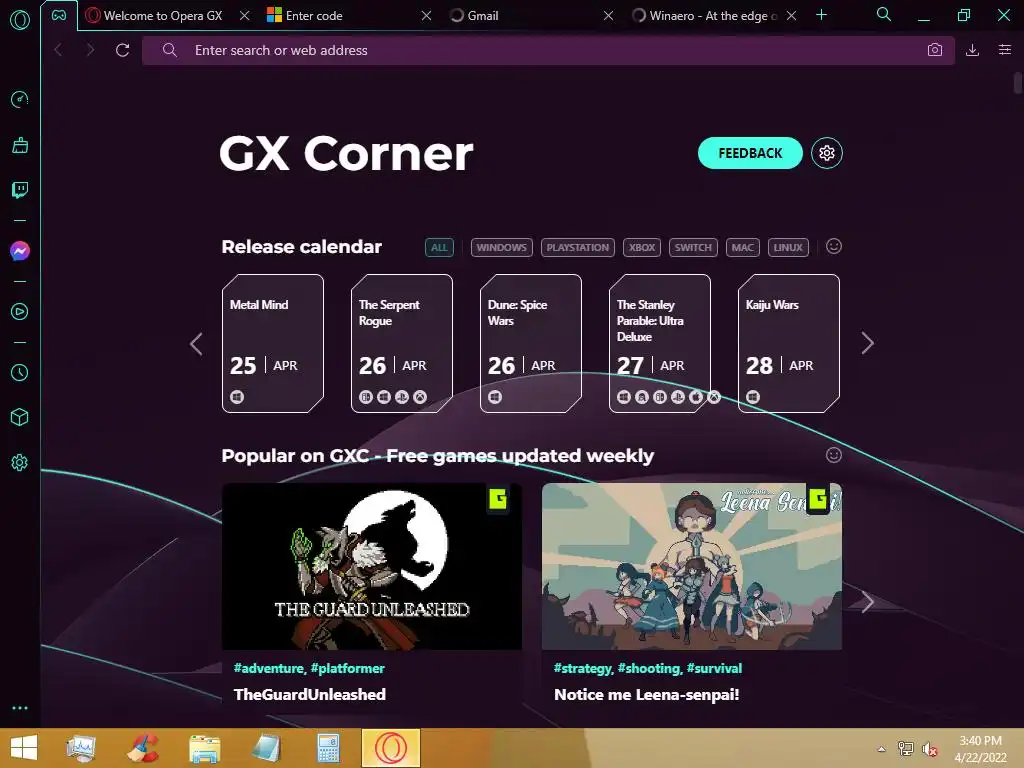Open Messenger in sidebar
This screenshot has height=768, width=1024.
[20, 251]
